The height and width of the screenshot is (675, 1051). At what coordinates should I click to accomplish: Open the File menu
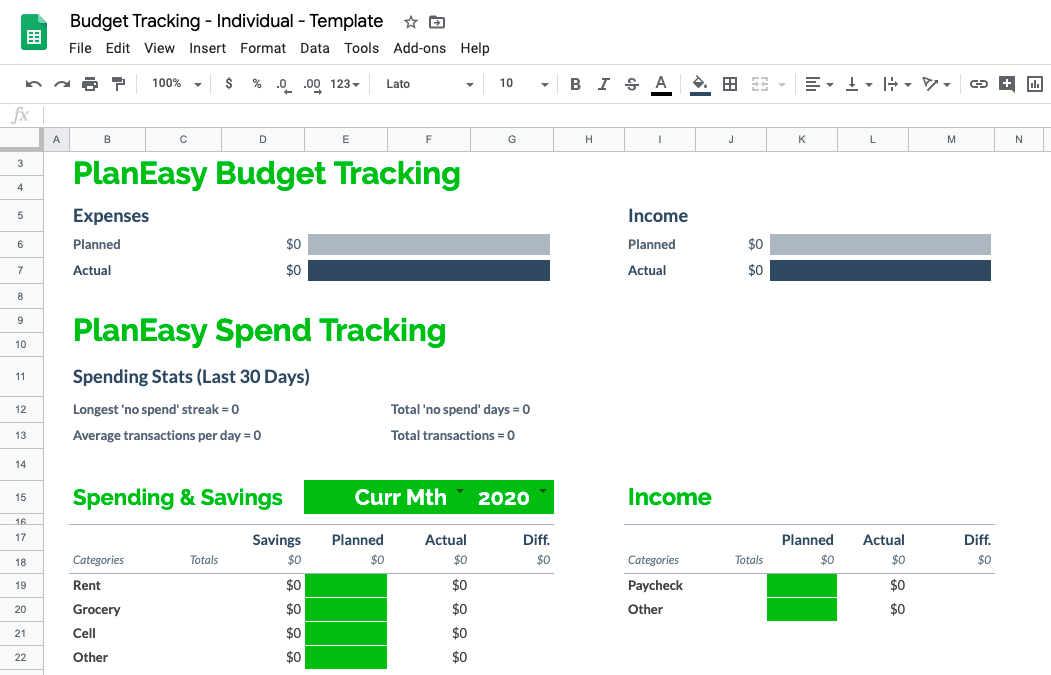pyautogui.click(x=80, y=48)
